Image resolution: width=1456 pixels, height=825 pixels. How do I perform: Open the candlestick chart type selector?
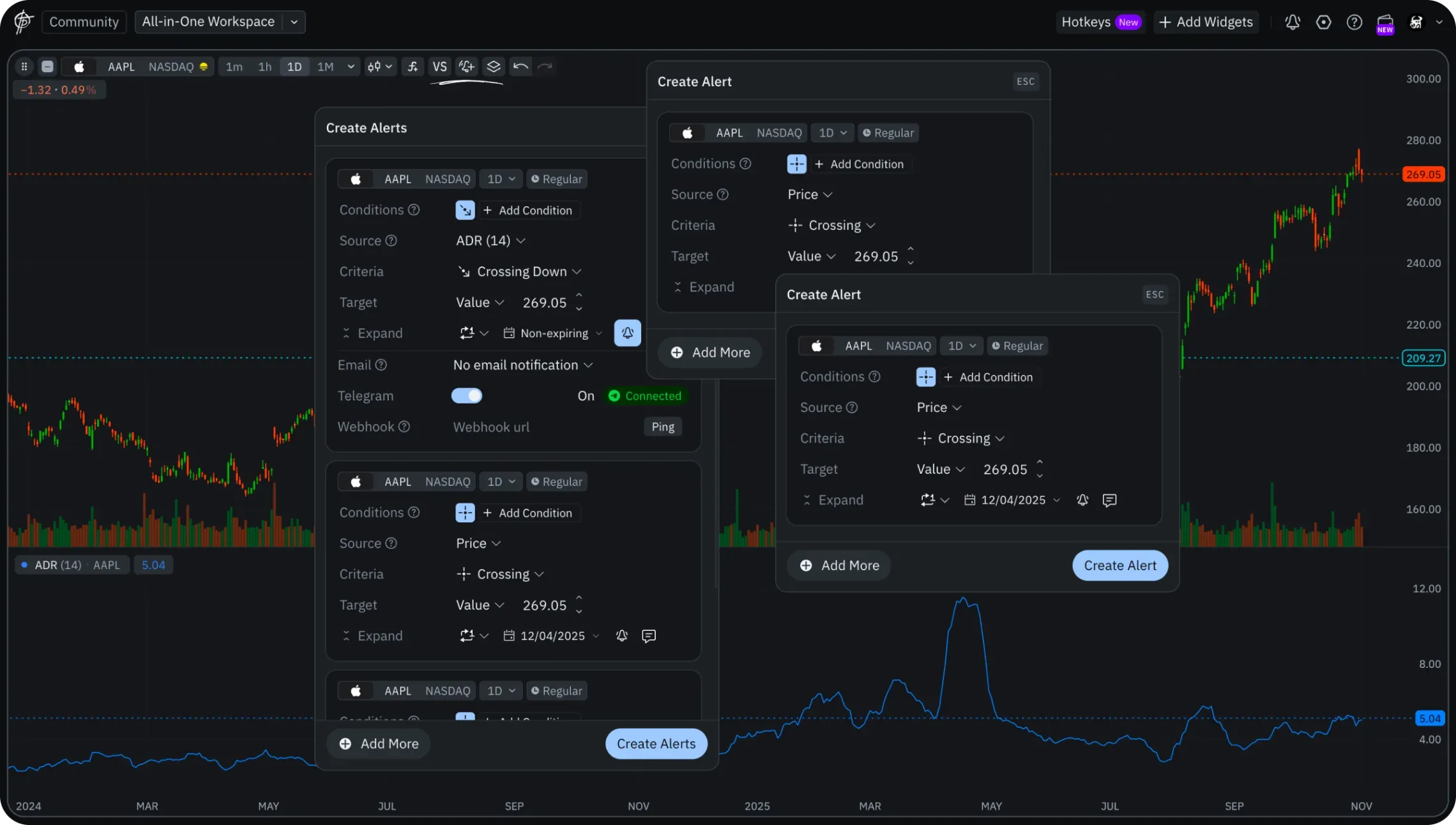point(379,66)
